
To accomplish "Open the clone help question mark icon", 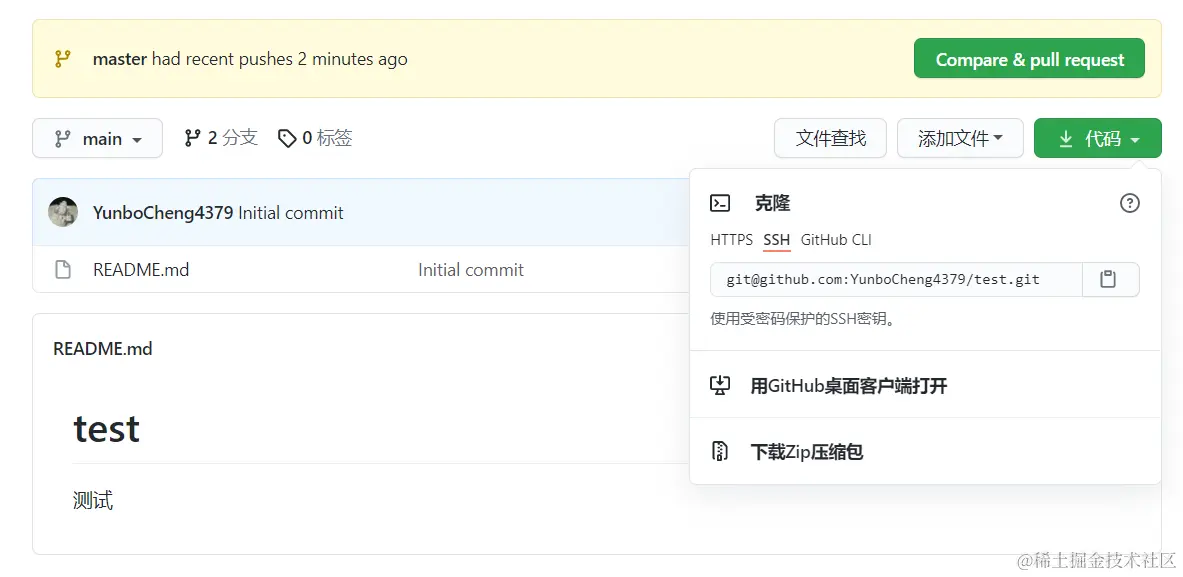I will 1129,203.
